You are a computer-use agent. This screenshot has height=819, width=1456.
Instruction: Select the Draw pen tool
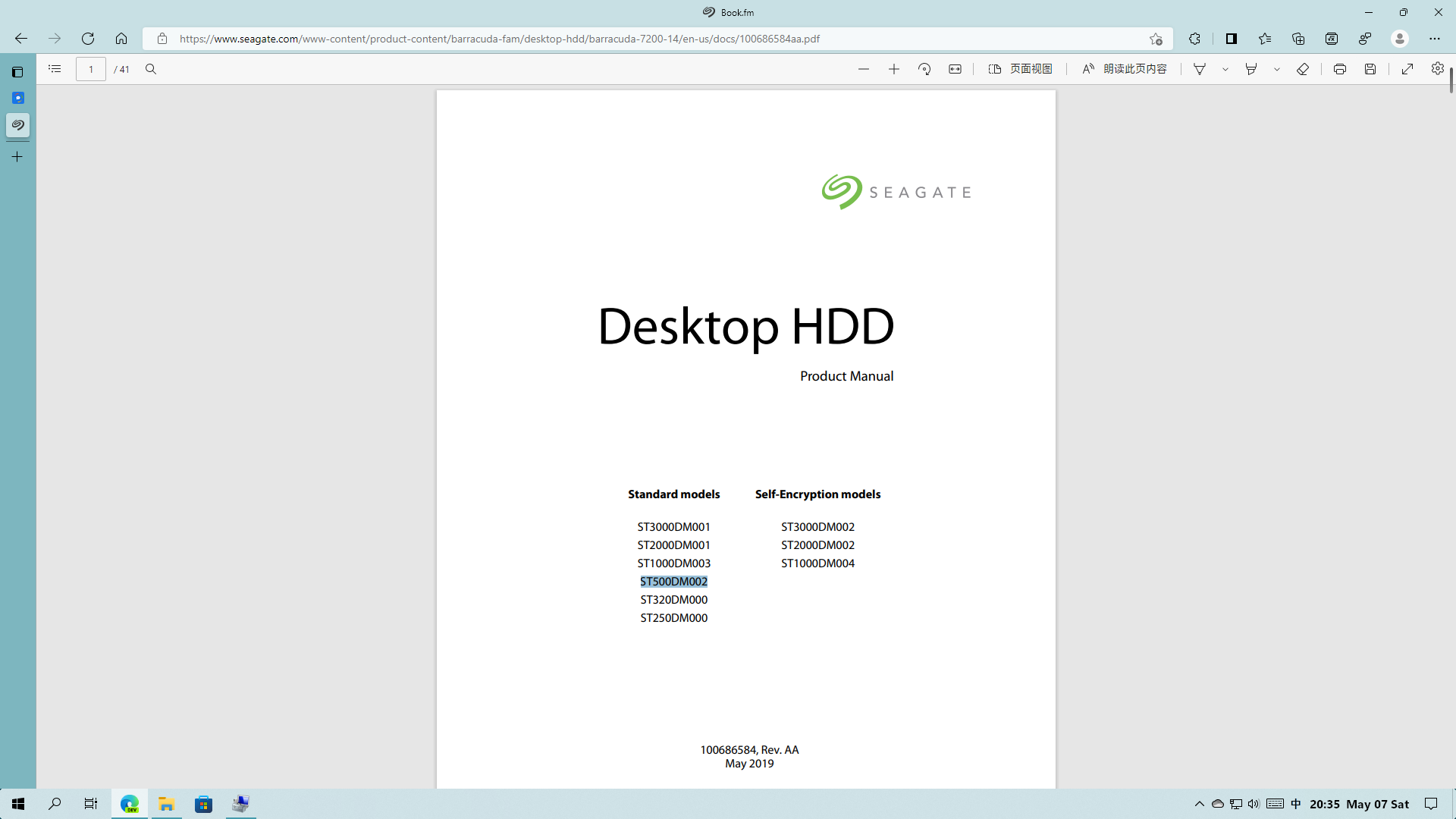coord(1200,69)
